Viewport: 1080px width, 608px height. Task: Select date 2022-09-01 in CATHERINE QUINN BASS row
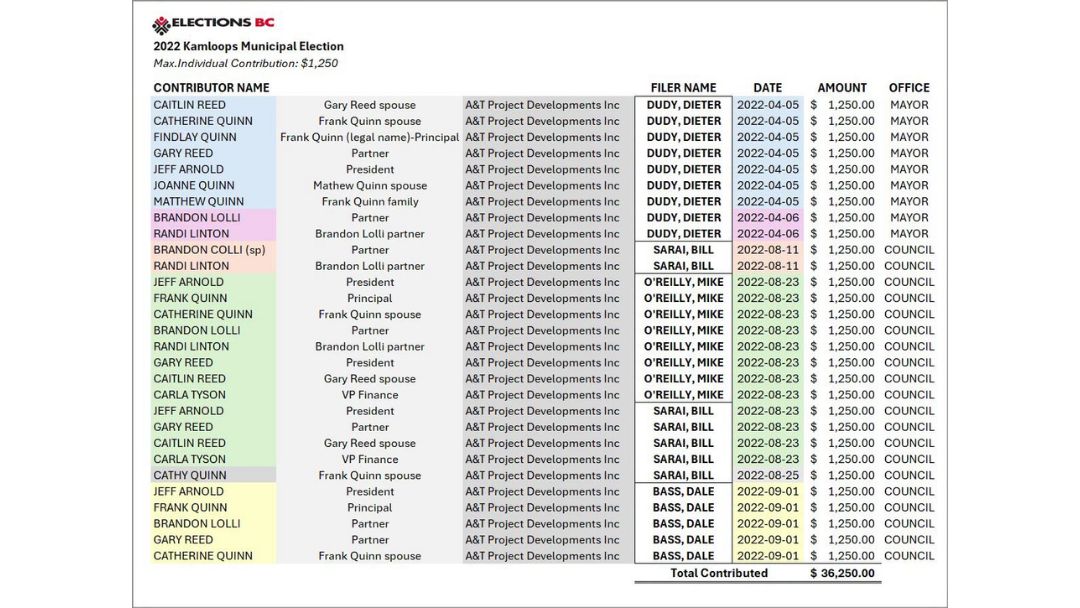click(768, 556)
